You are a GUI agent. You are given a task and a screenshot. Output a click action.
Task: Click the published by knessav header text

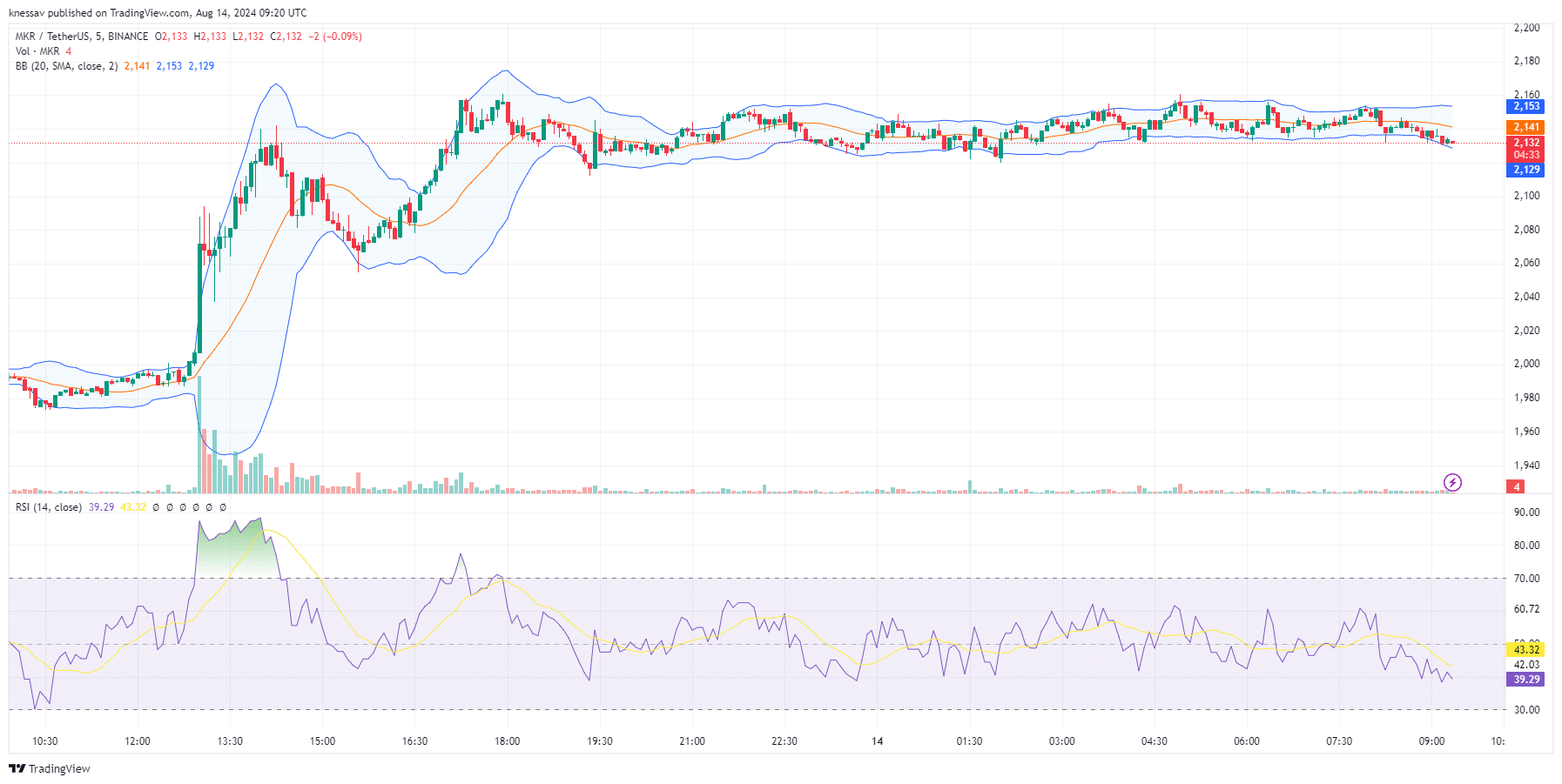(x=158, y=13)
